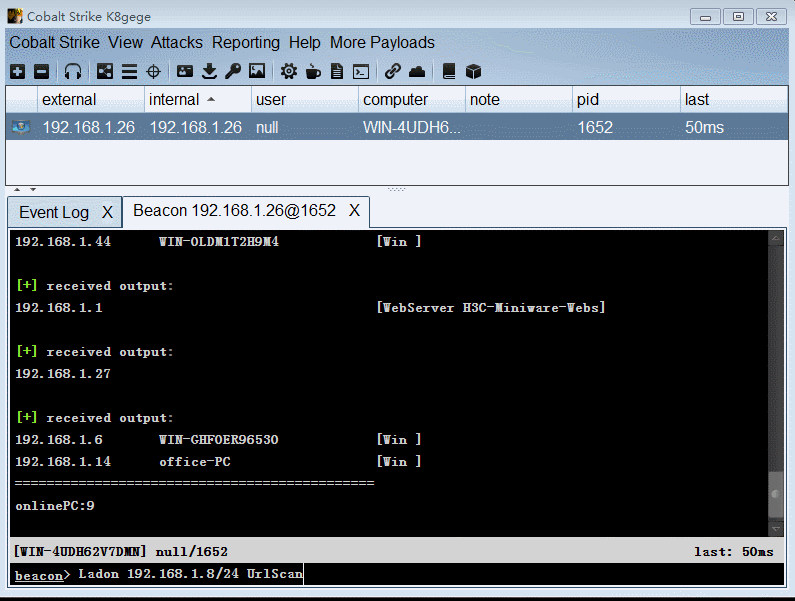Click the console scrollbar down arrow

tap(775, 529)
